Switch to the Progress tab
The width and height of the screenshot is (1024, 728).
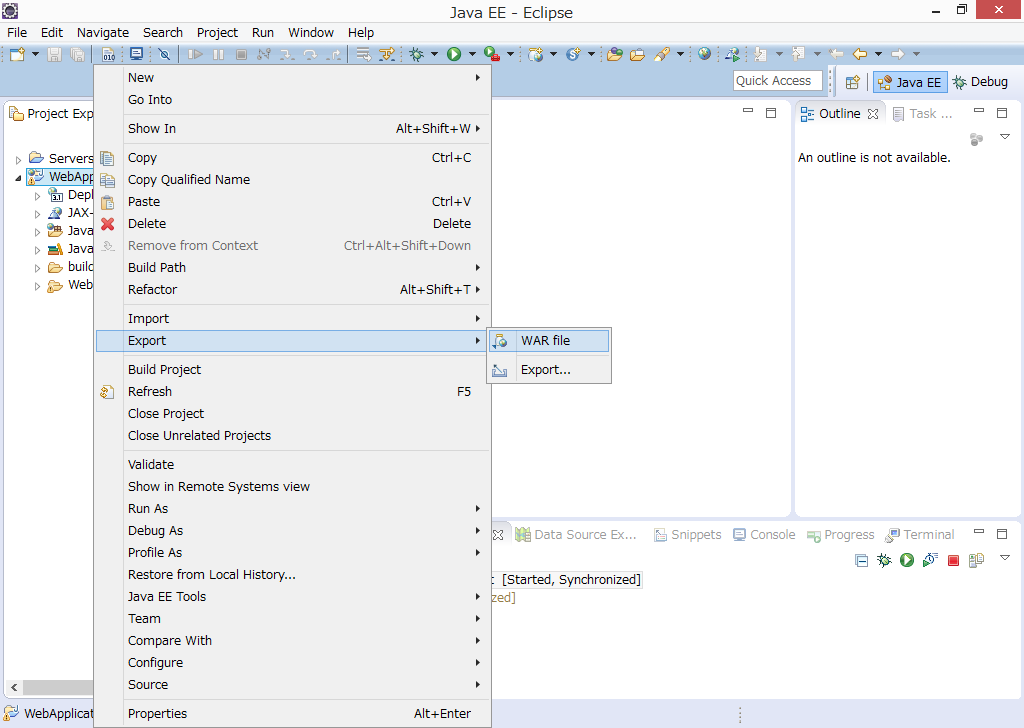pyautogui.click(x=840, y=535)
